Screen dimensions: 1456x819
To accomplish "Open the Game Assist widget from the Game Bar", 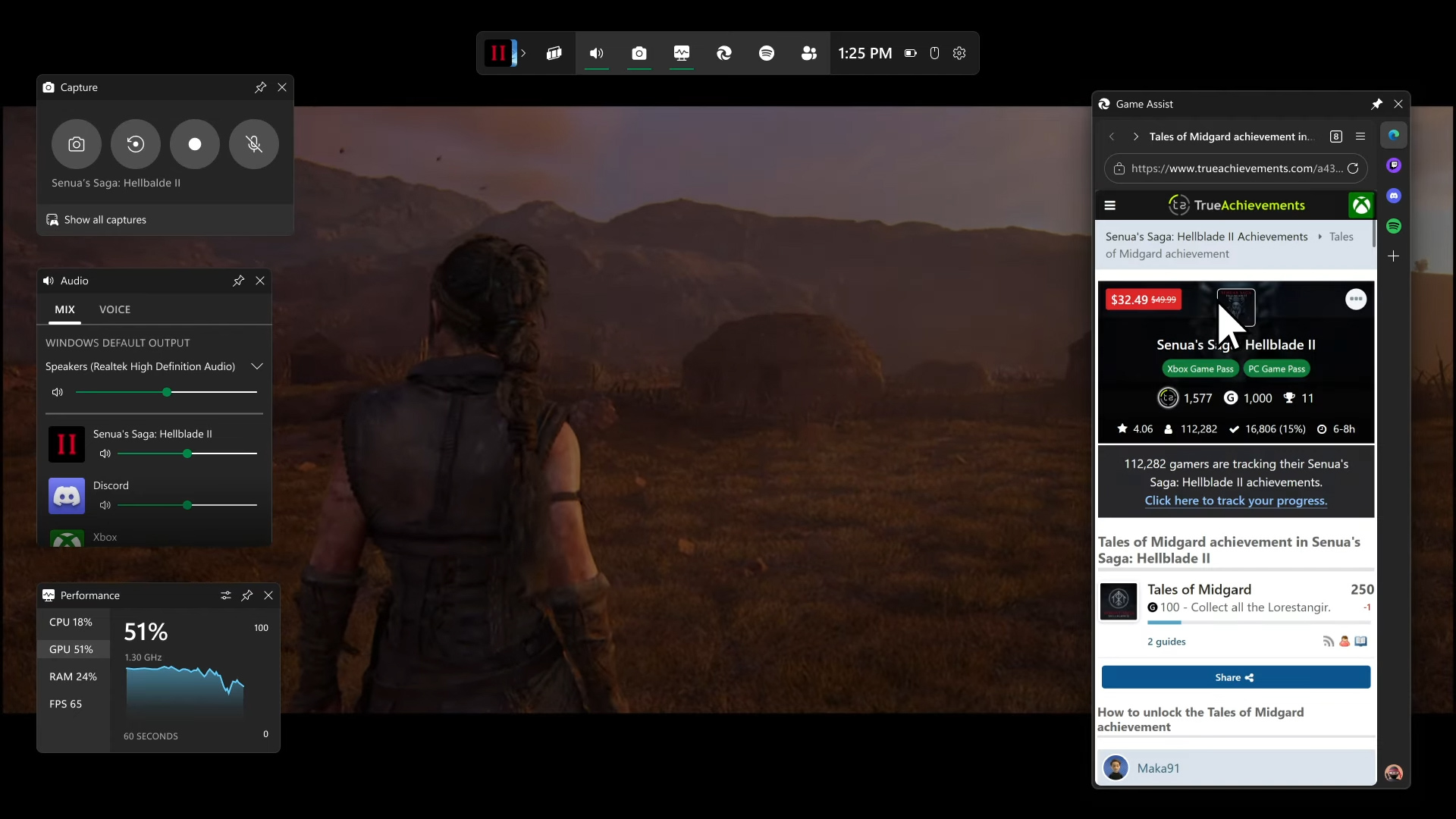I will [724, 53].
